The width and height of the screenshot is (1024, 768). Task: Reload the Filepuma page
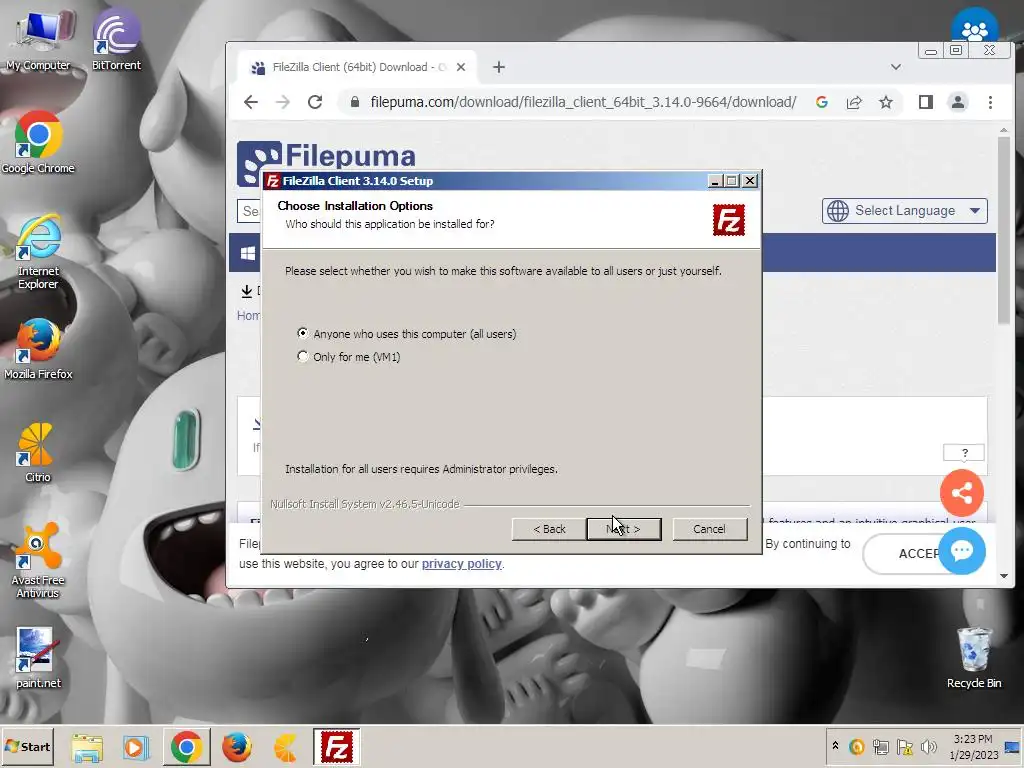[315, 102]
